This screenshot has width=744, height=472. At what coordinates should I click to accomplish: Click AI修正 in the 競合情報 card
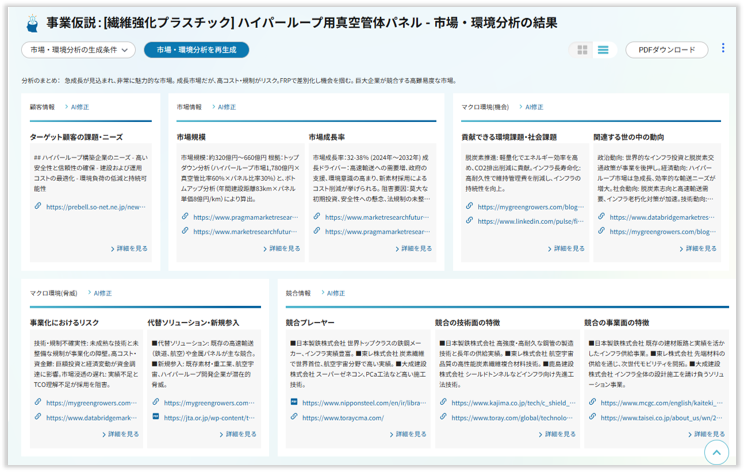tap(341, 292)
